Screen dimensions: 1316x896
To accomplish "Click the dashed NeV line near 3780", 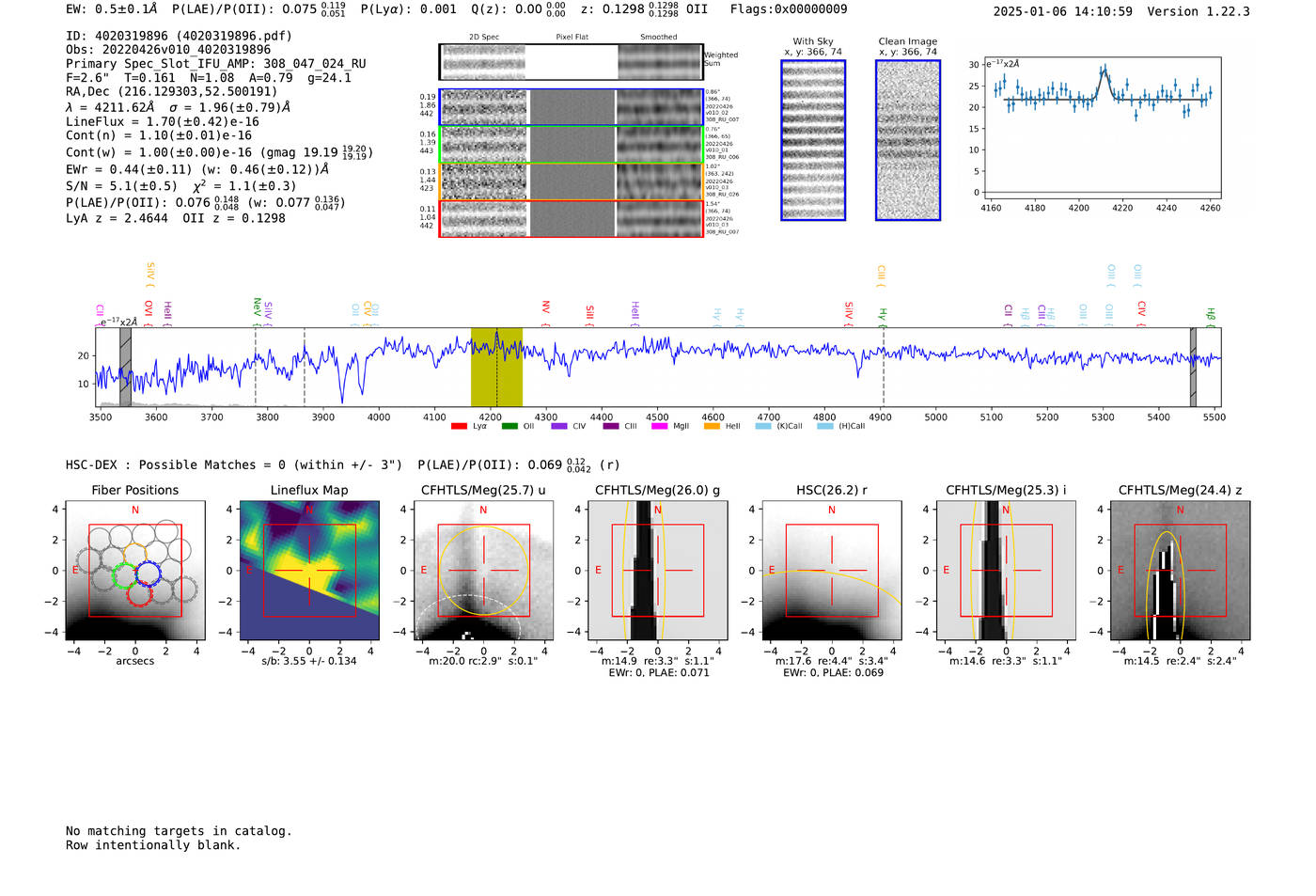I will click(x=256, y=367).
